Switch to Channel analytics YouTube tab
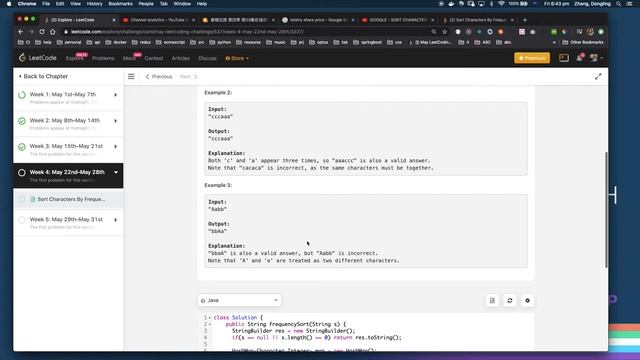640x360 pixels. [x=159, y=20]
